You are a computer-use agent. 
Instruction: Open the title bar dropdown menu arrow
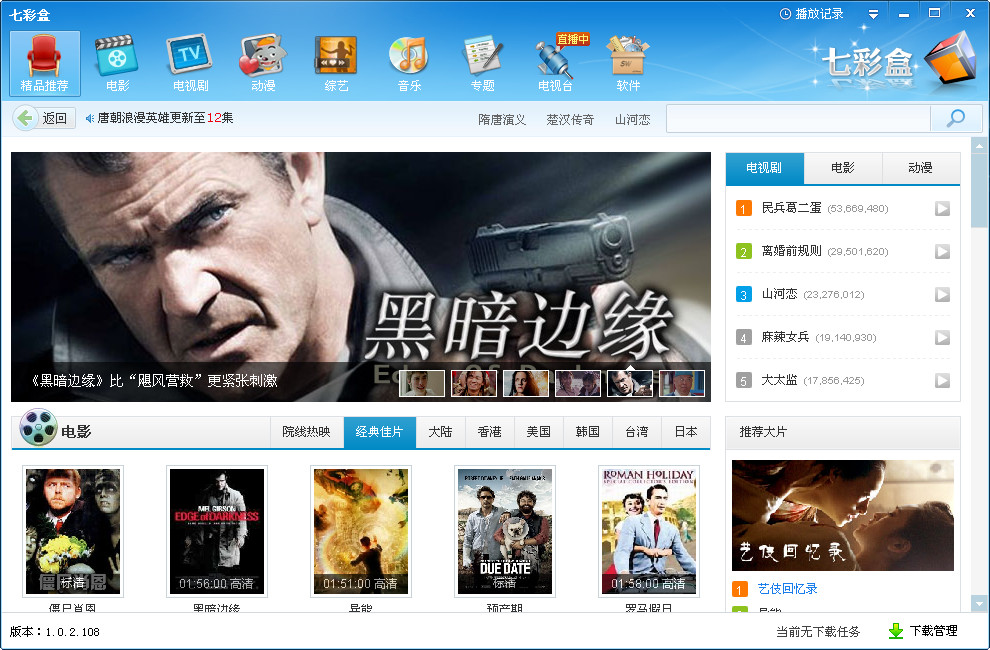(x=873, y=14)
